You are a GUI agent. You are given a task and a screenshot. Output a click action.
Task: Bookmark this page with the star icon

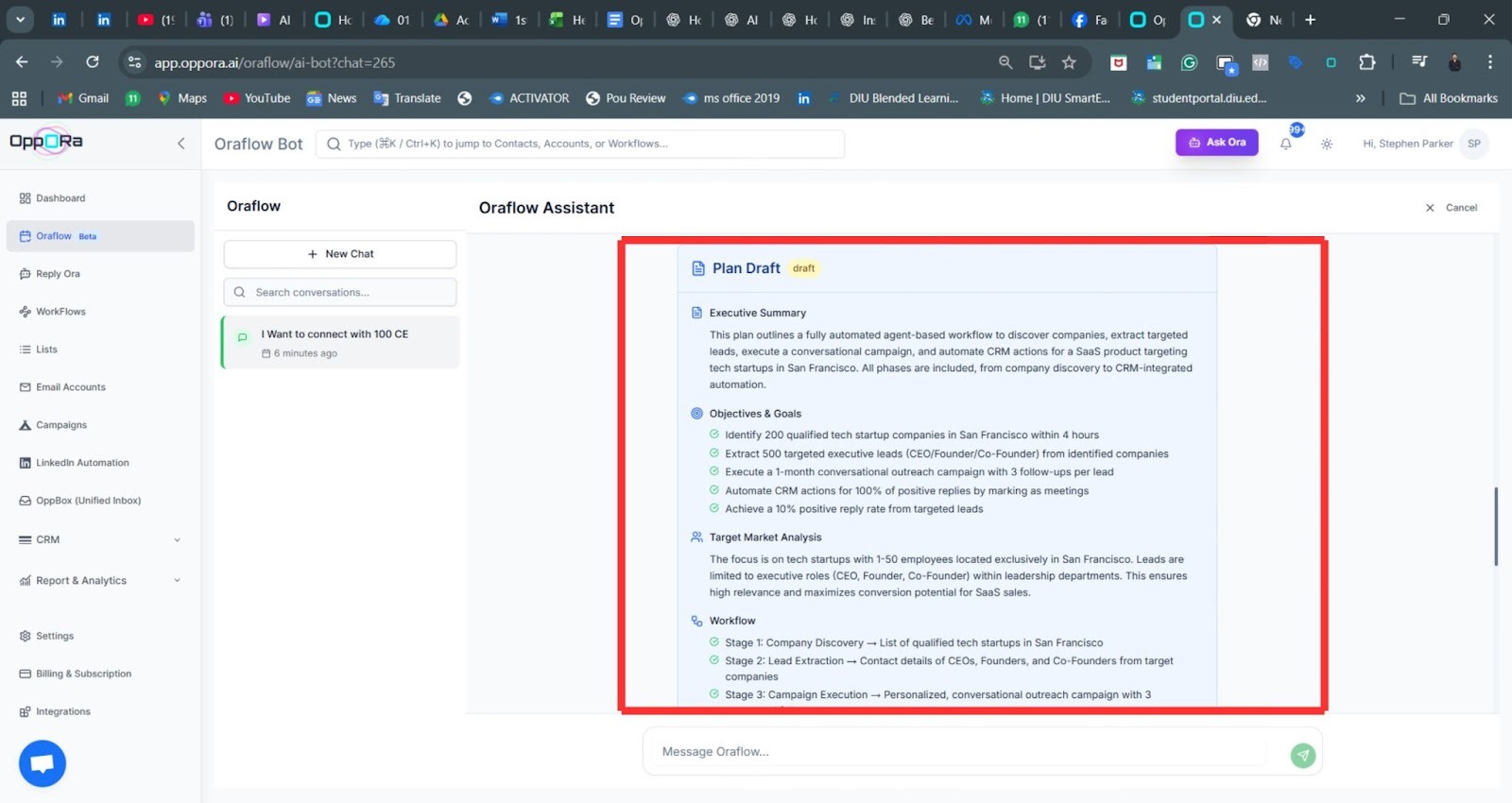tap(1069, 62)
